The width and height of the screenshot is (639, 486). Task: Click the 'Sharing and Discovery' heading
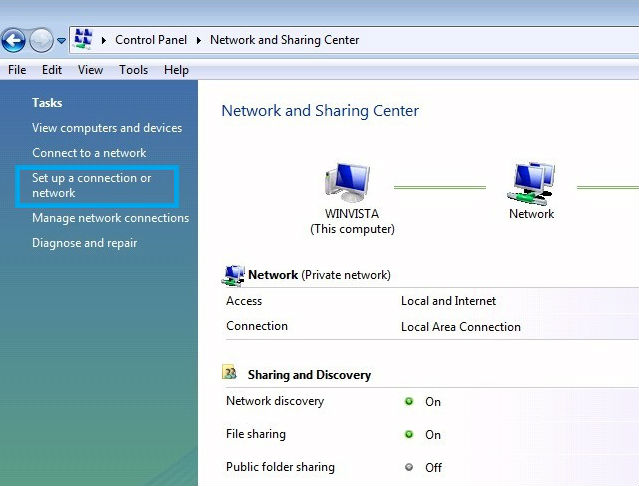(309, 375)
